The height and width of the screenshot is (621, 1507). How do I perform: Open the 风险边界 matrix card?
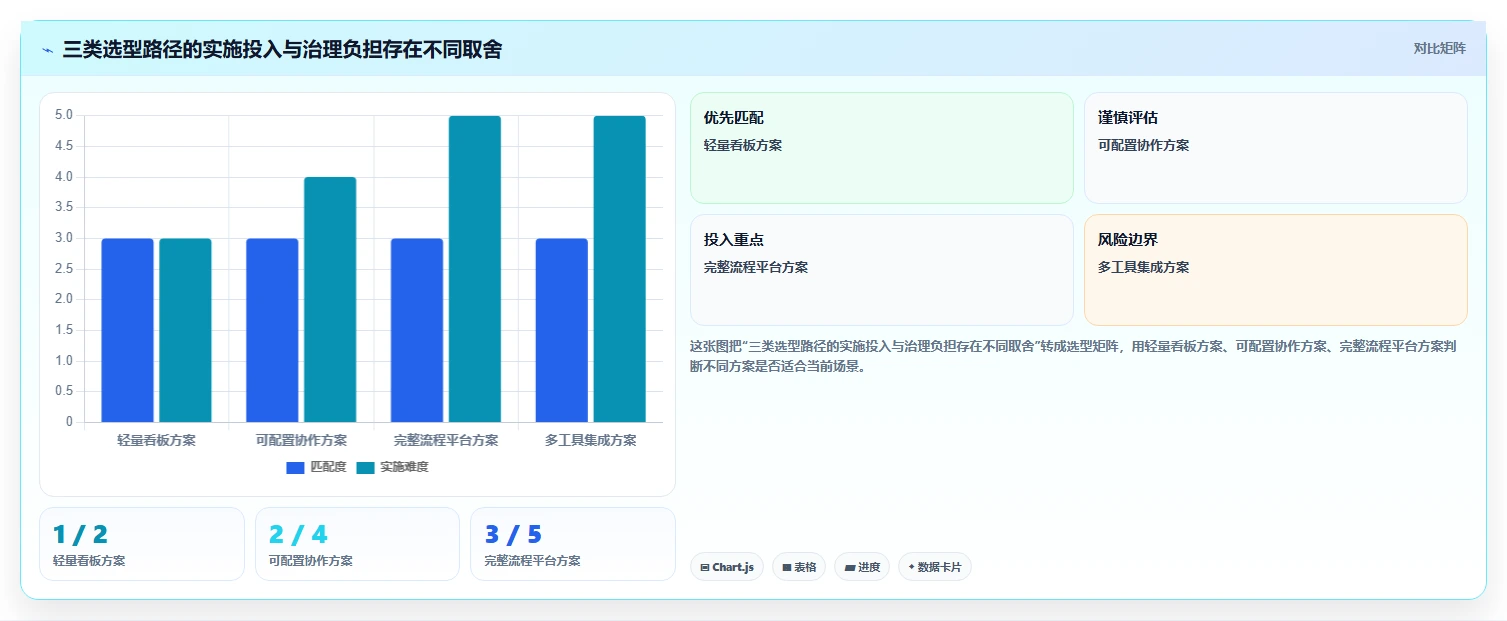pos(1276,270)
